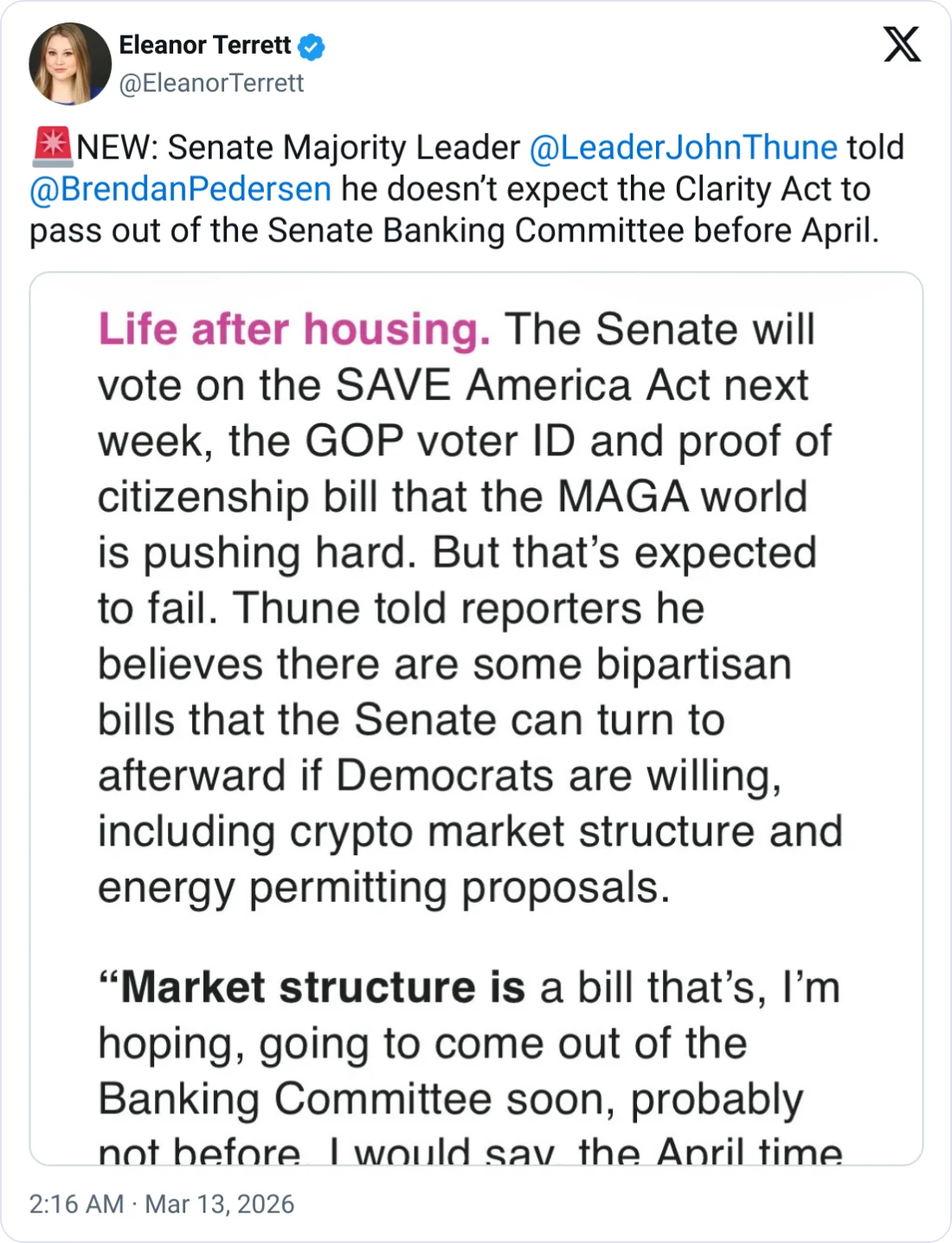Click 'NEW: Senate Majority Leader' tweet text
The height and width of the screenshot is (1243, 952).
click(298, 148)
